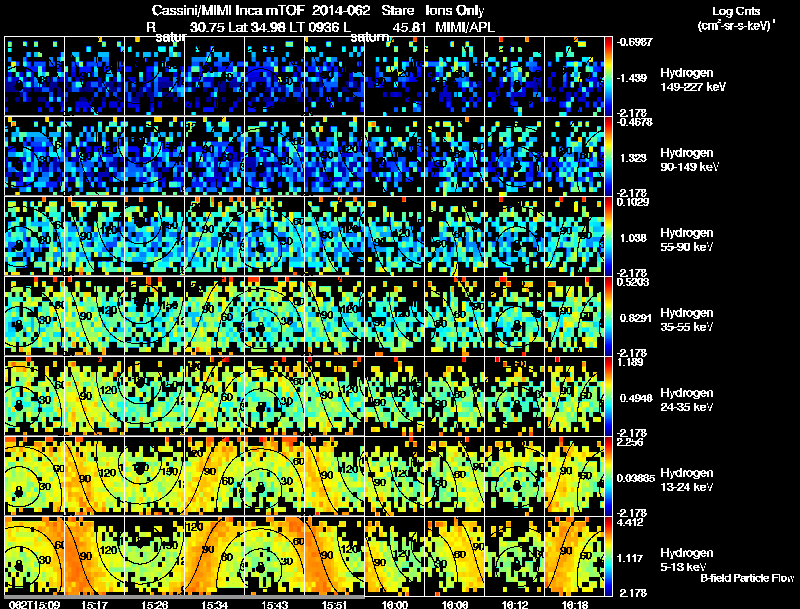Click the '062T15:09' time label
The image size is (800, 609).
(34, 604)
